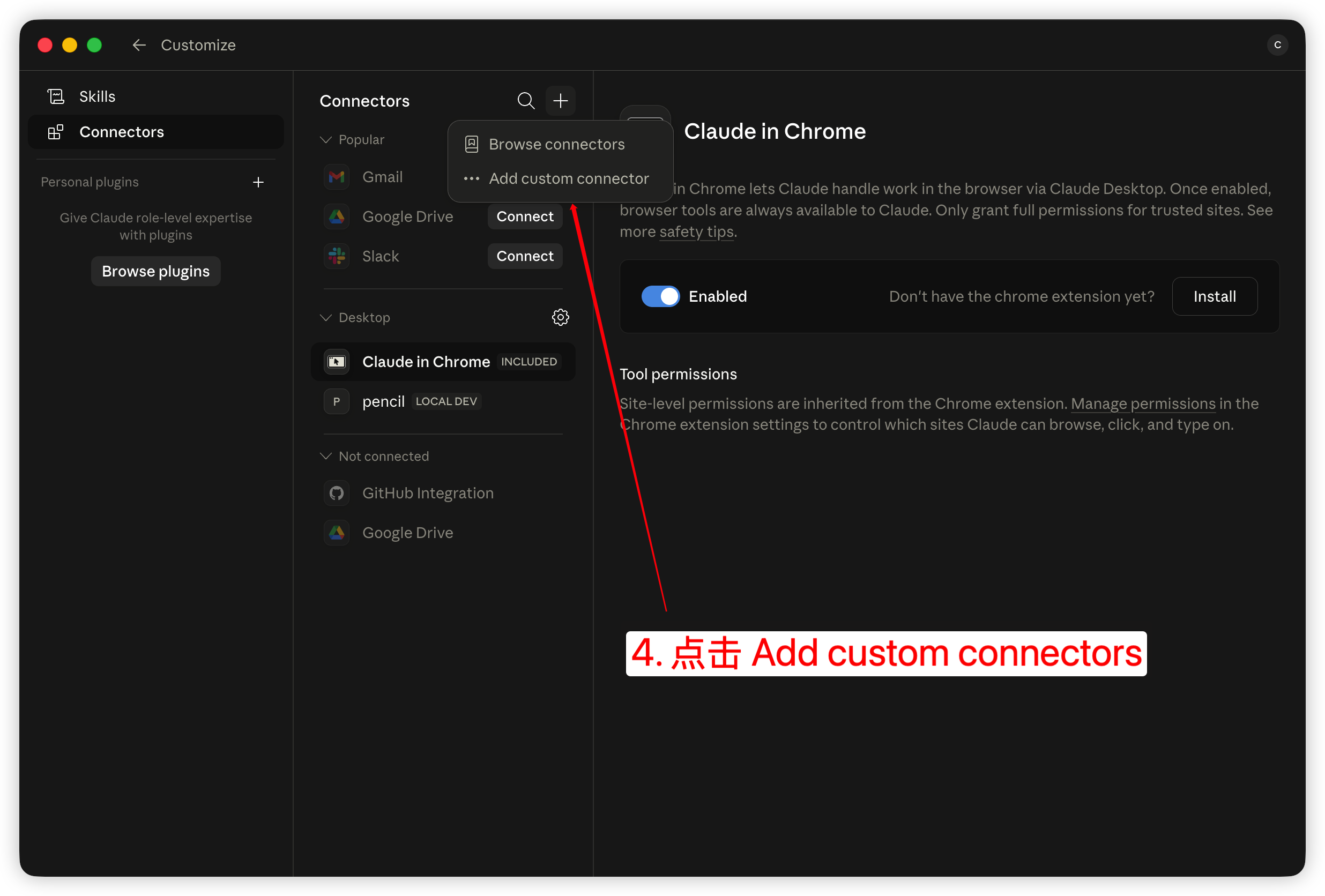This screenshot has width=1325, height=896.
Task: Open Desktop settings with the gear icon
Action: point(561,317)
